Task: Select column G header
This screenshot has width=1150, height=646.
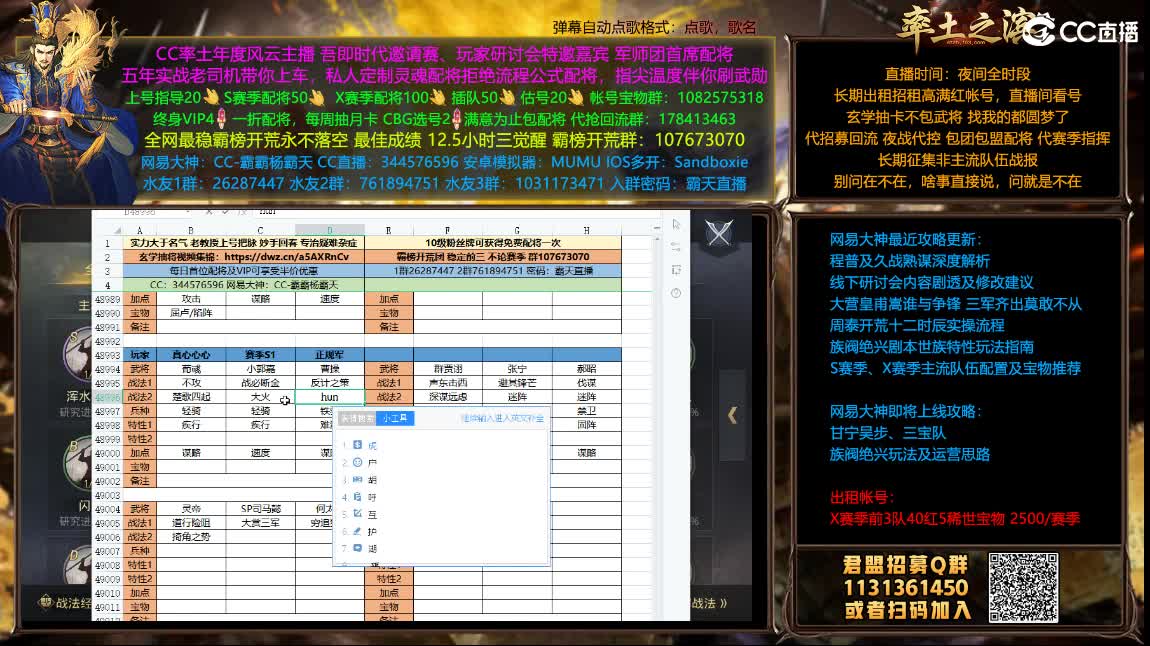Action: (517, 230)
